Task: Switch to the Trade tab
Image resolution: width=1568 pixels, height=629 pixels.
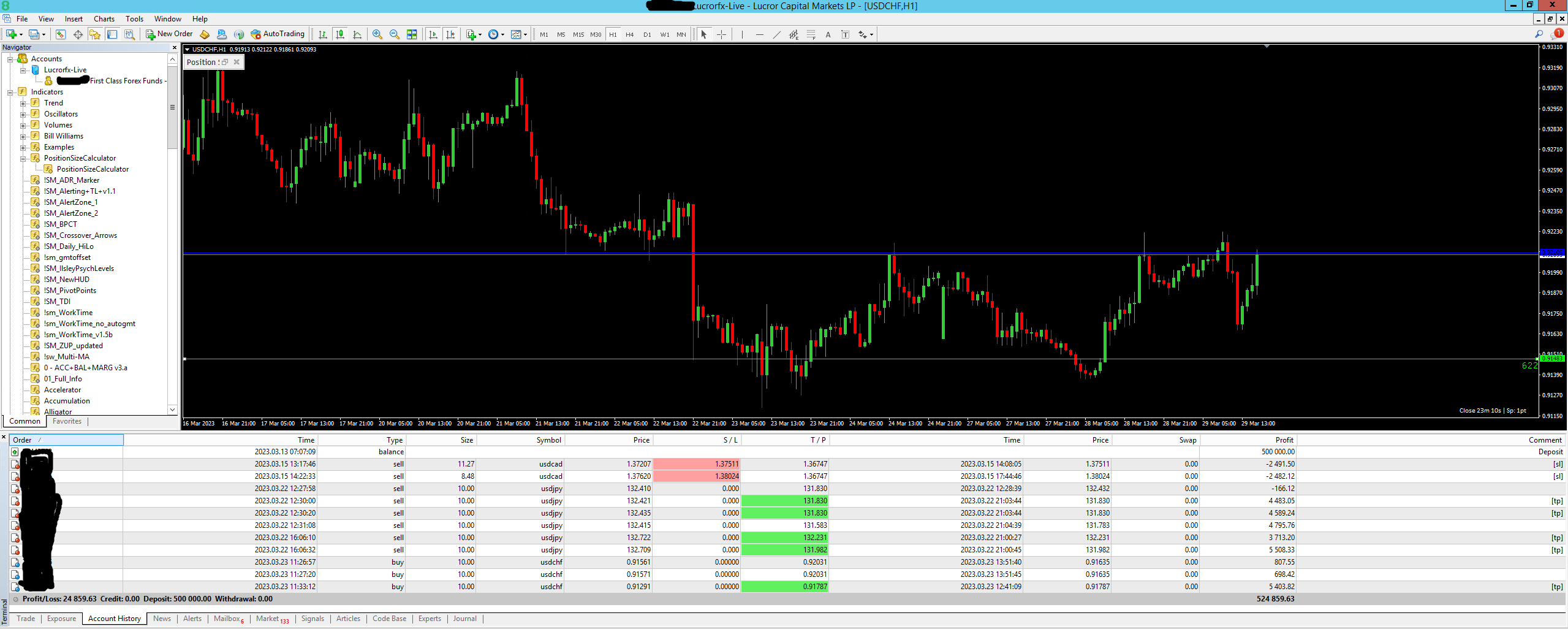Action: [x=26, y=619]
